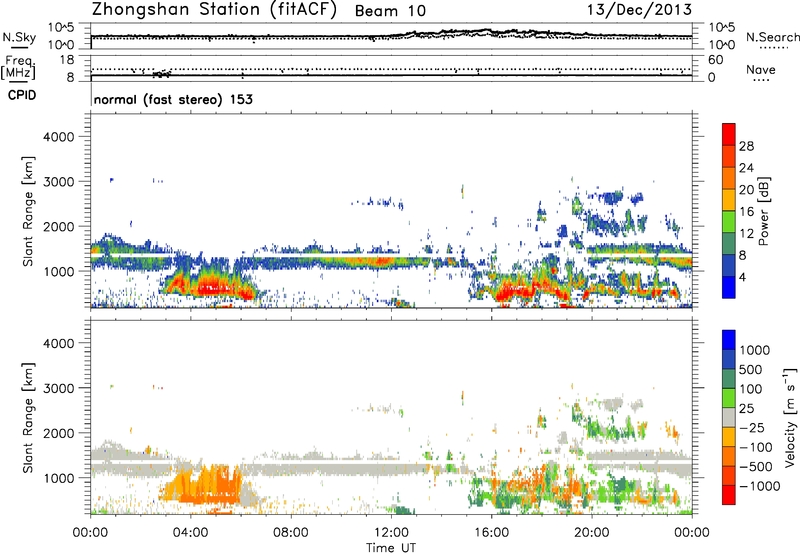Click the "Freq. [MHz]" axis label
Screen dimensions: 800x554
(18, 67)
